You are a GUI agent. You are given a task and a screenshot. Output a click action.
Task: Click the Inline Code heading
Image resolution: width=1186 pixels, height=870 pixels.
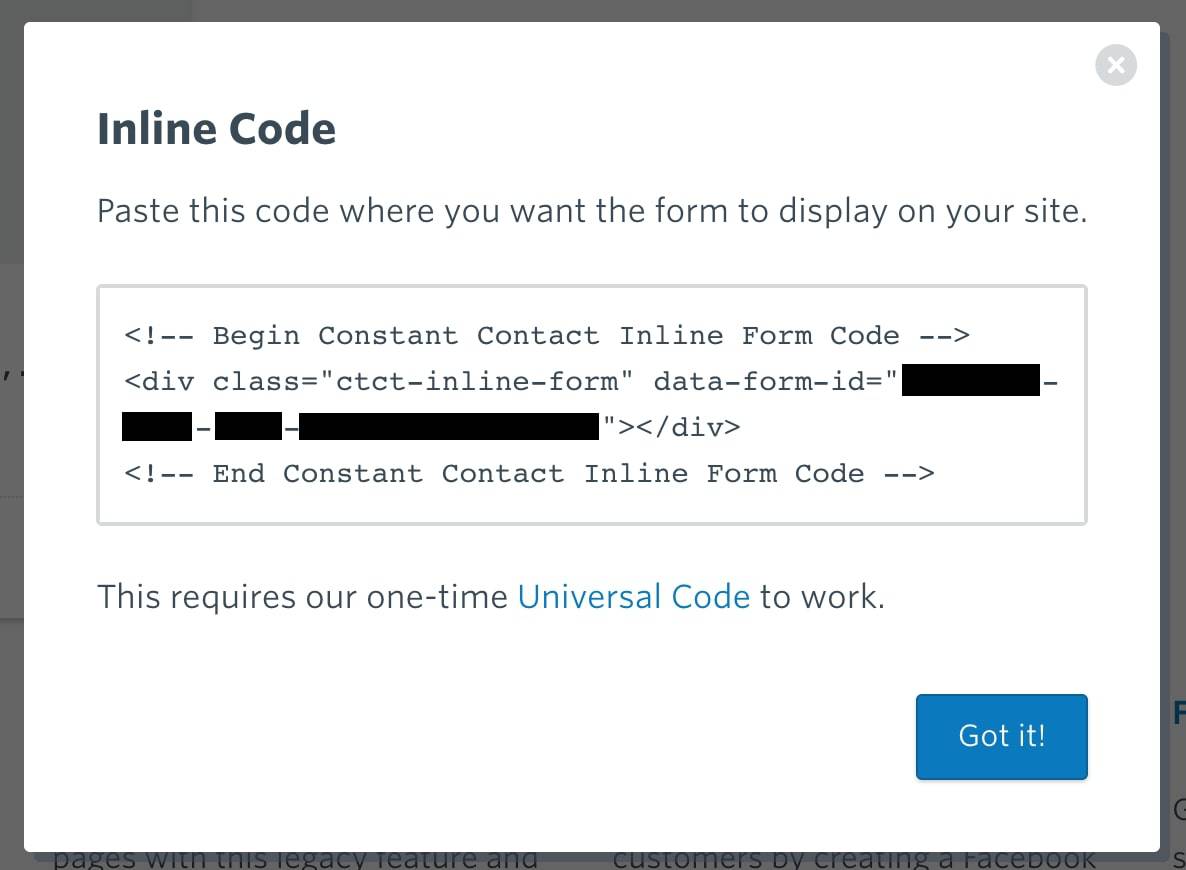(x=216, y=128)
